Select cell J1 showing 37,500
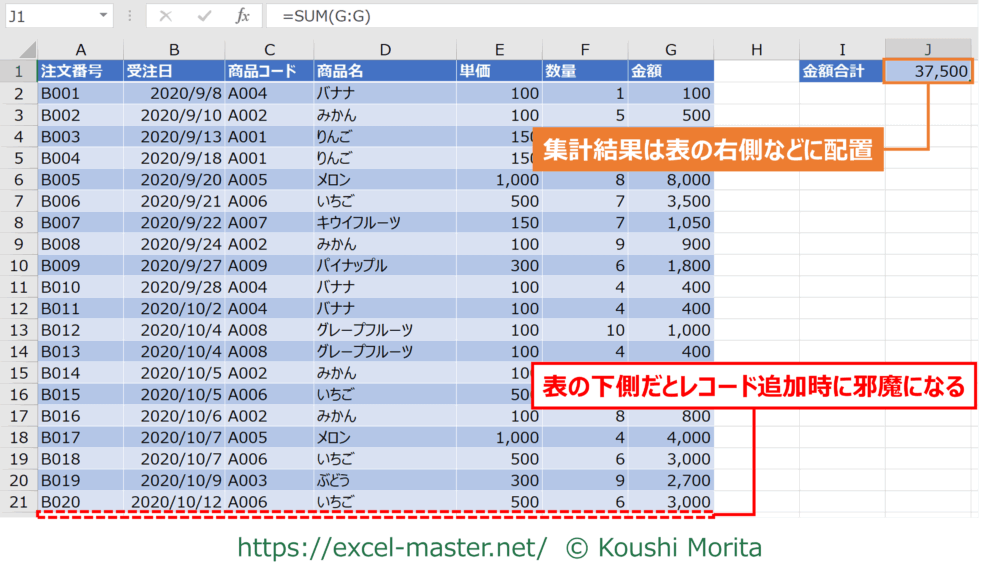Image resolution: width=1000 pixels, height=563 pixels. coord(928,71)
